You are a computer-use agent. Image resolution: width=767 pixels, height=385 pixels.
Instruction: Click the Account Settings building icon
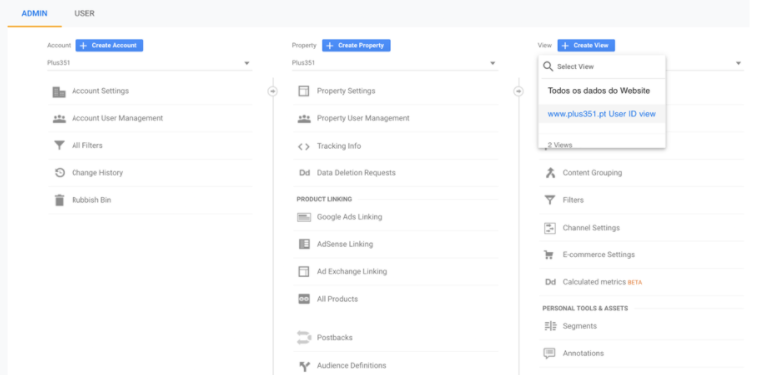[x=59, y=91]
